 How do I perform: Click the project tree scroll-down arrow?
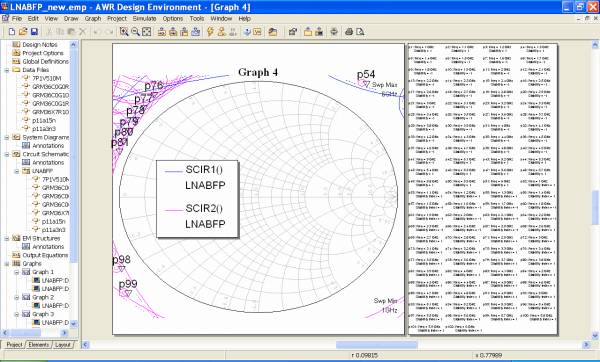click(74, 324)
